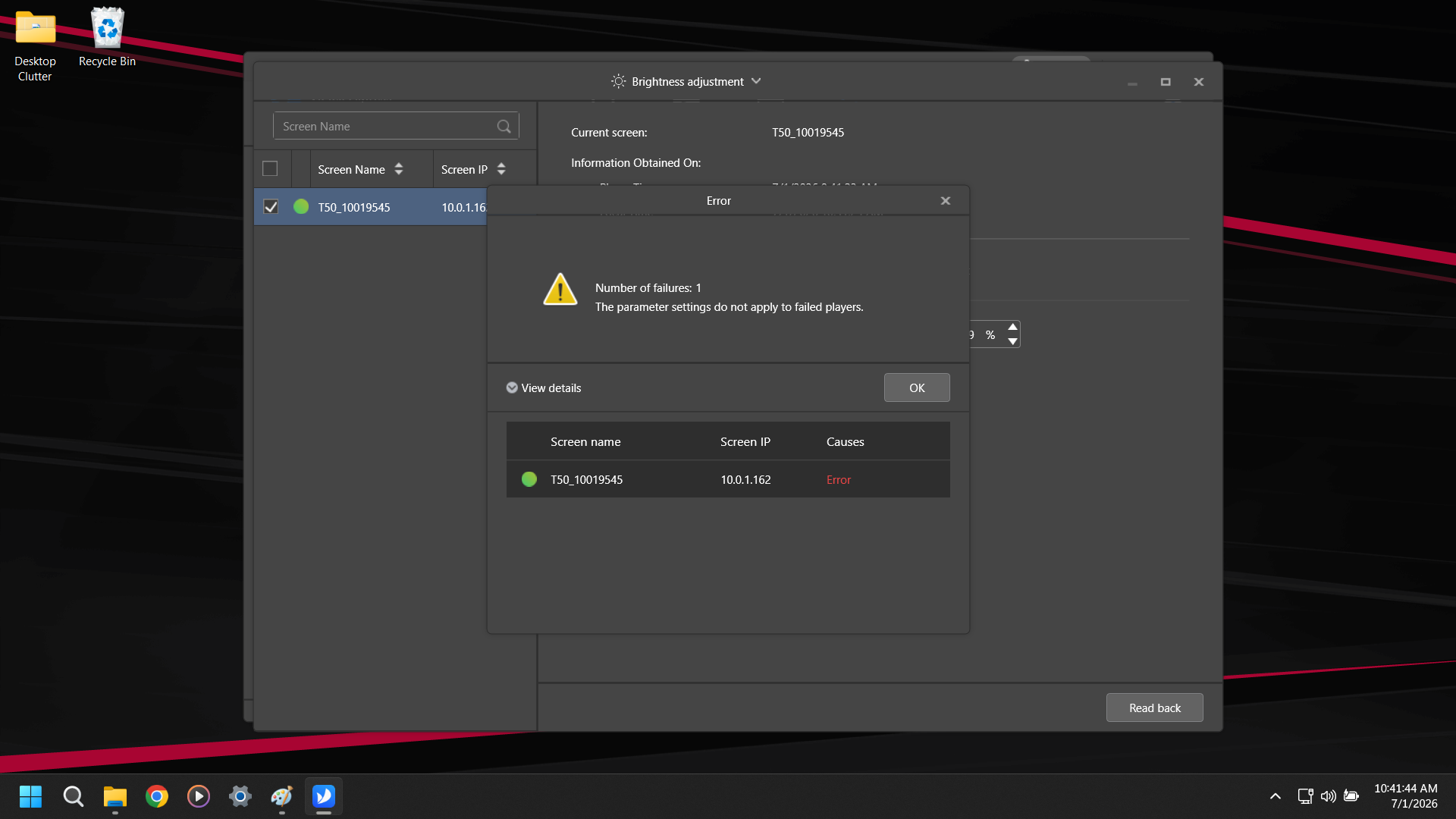Click the yellow warning triangle icon
This screenshot has height=819, width=1456.
560,289
